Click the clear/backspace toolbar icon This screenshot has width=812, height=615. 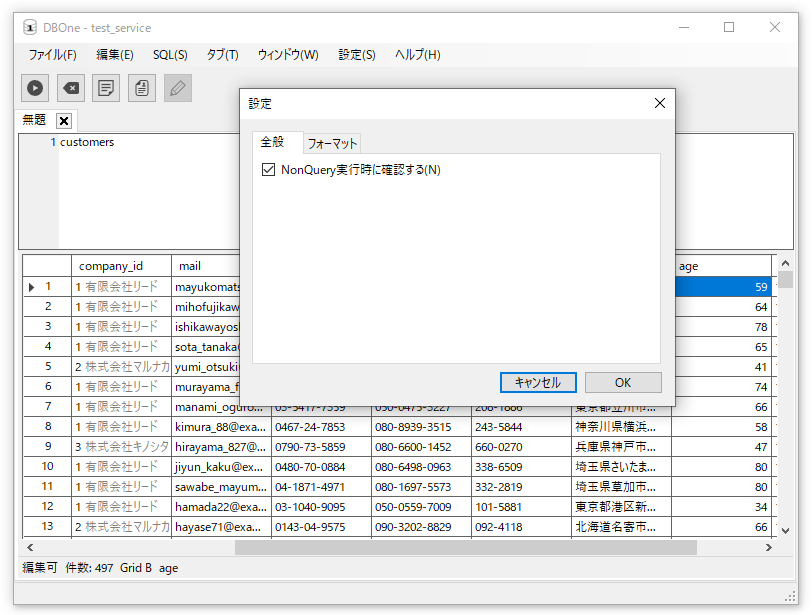click(71, 88)
